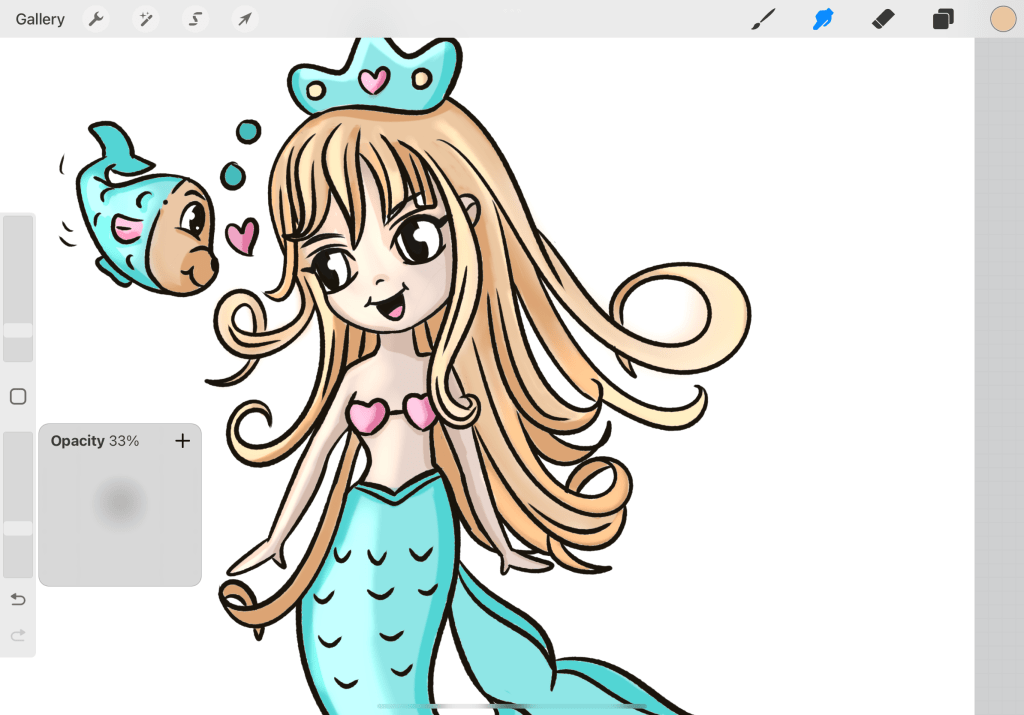Screen dimensions: 1024x715
Task: Click the Opacity 33% label
Action: (95, 441)
